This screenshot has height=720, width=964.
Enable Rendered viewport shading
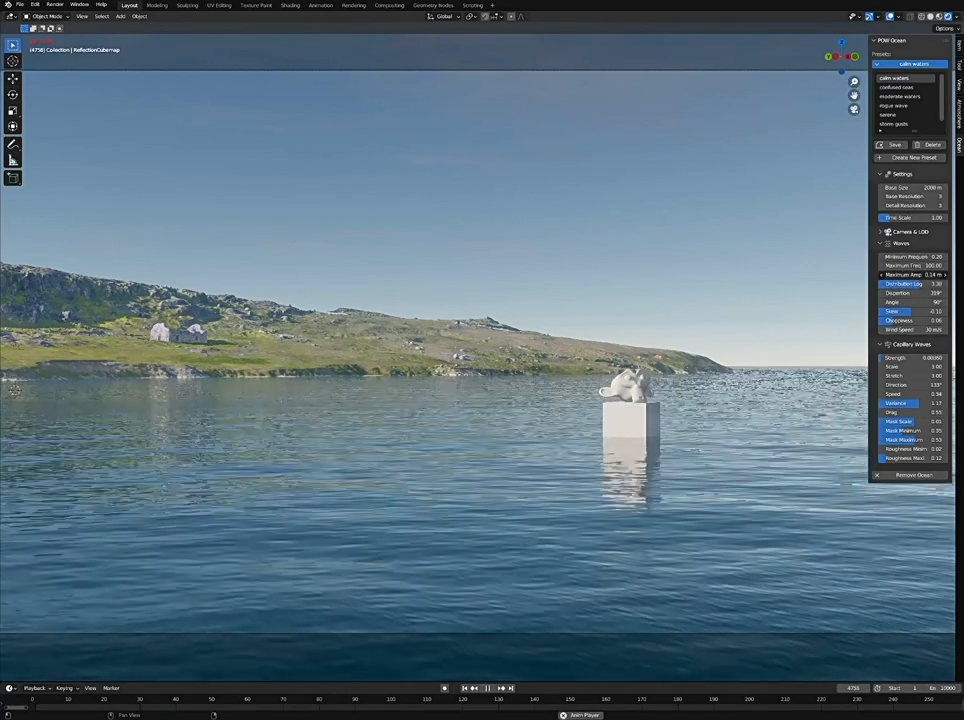click(947, 17)
